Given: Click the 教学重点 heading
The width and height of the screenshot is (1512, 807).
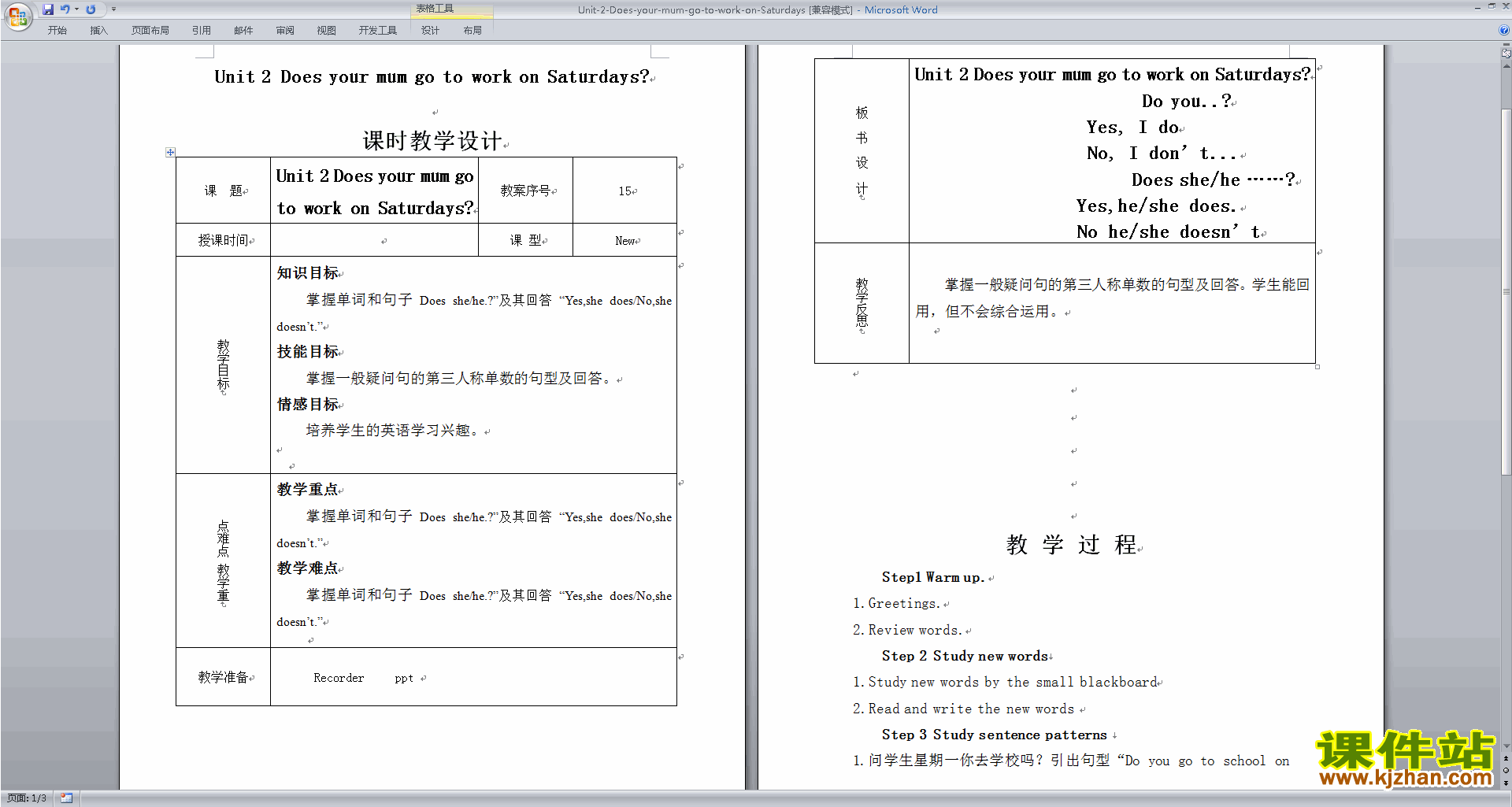Looking at the screenshot, I should (x=308, y=490).
